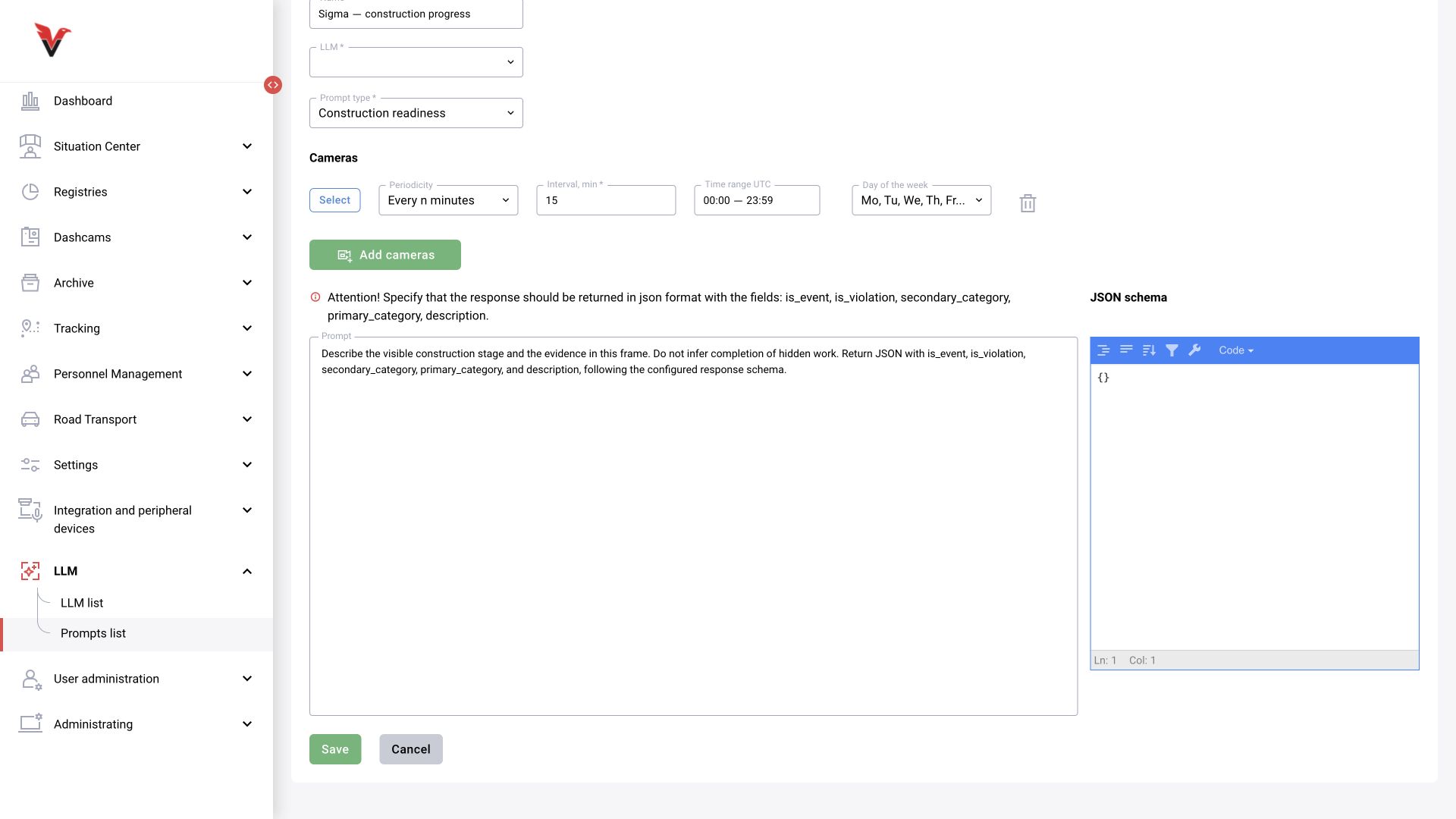Click the User administration icon

coord(31,679)
